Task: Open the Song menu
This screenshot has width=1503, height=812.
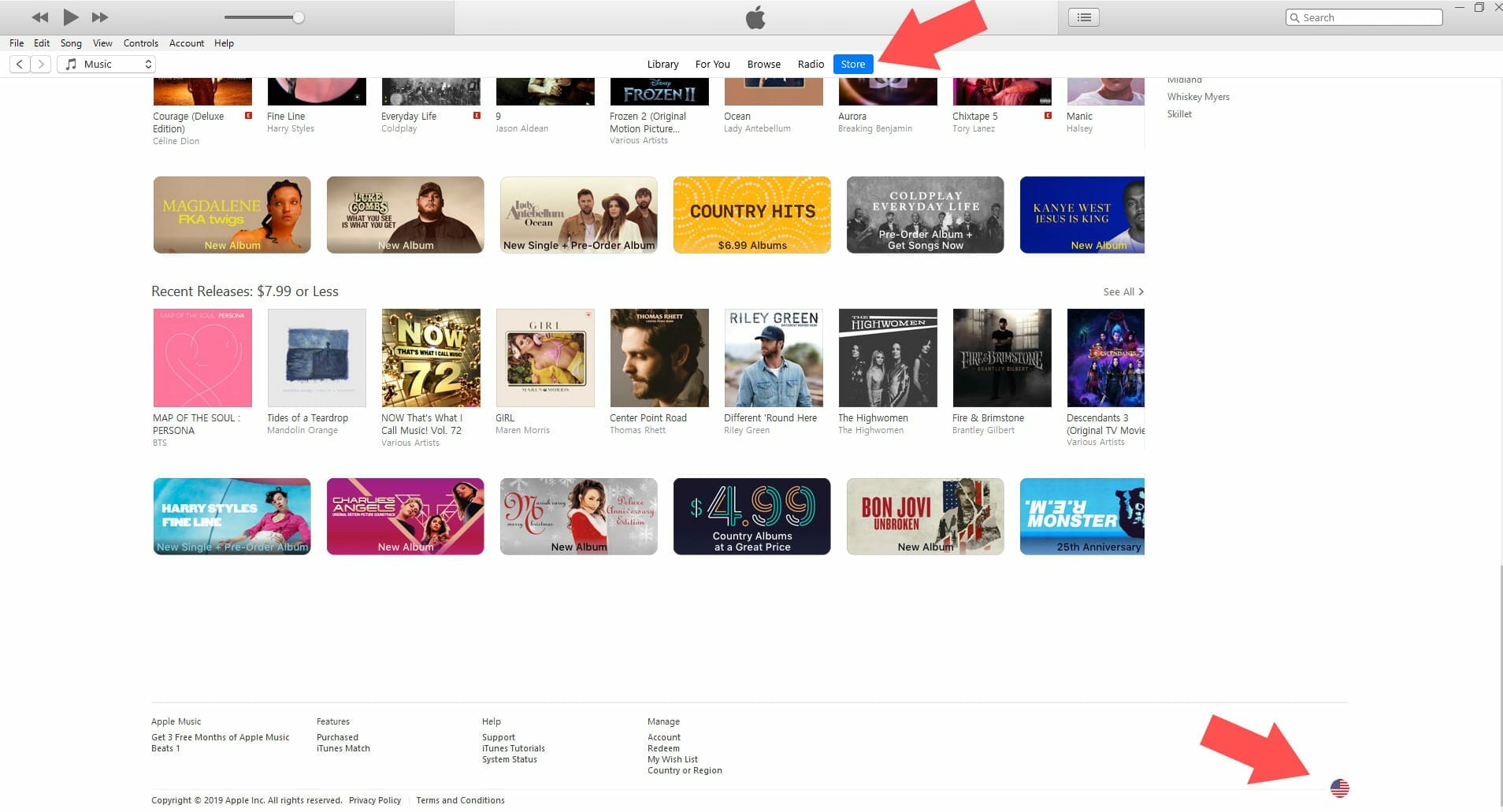Action: 71,43
